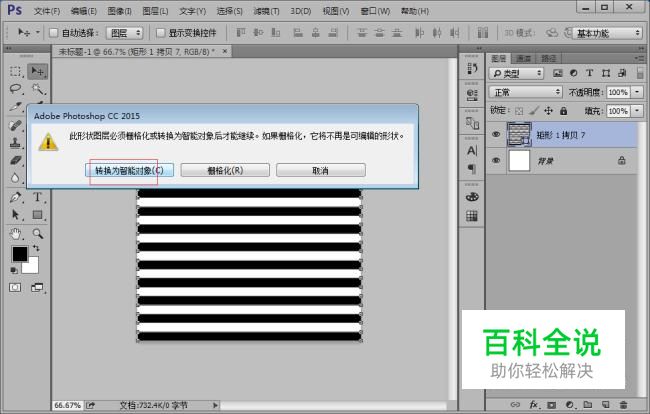
Task: Hide the 矩形 1 拷贝 7 layer
Action: (496, 134)
